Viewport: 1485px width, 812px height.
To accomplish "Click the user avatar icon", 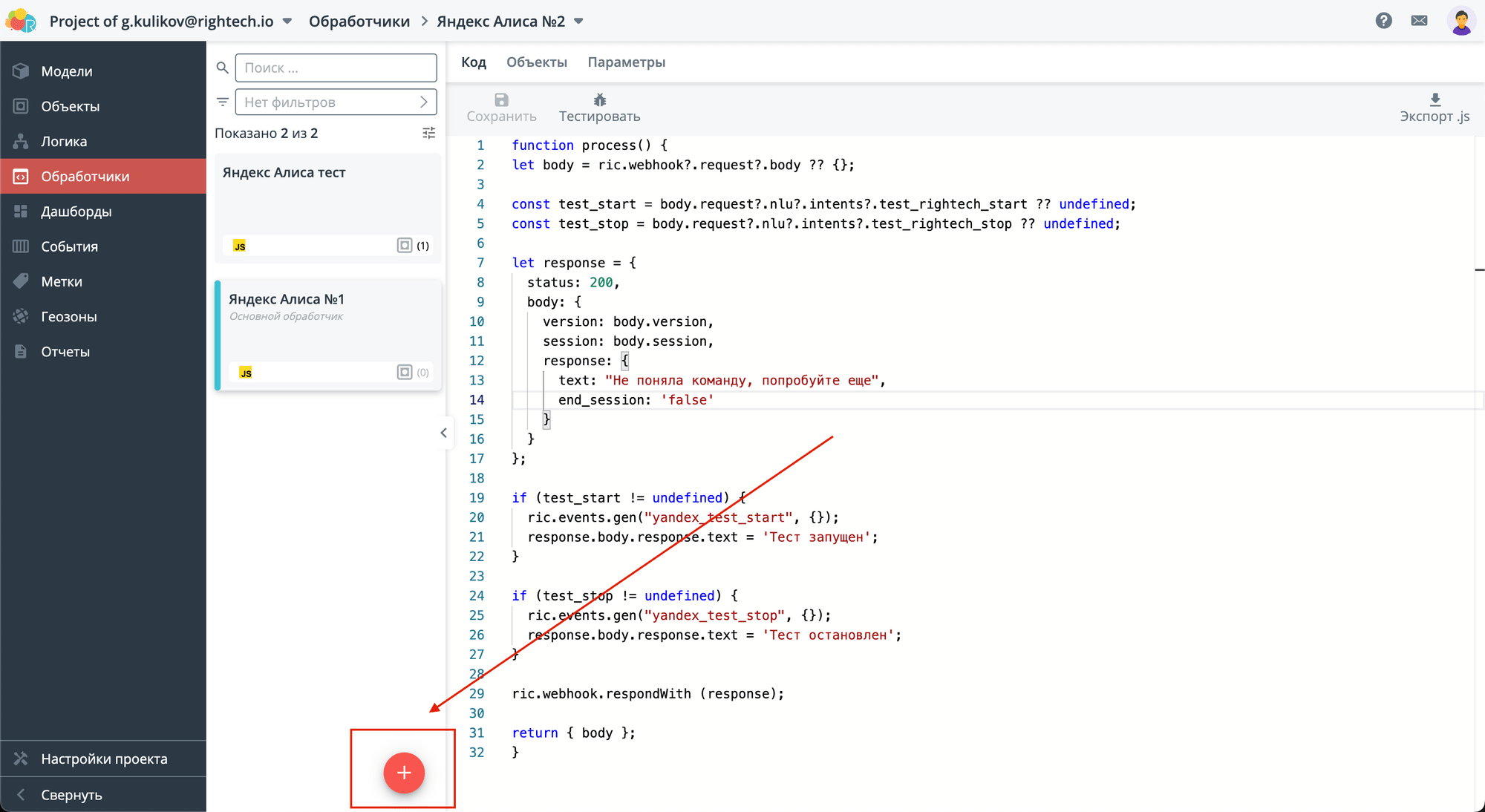I will coord(1461,21).
